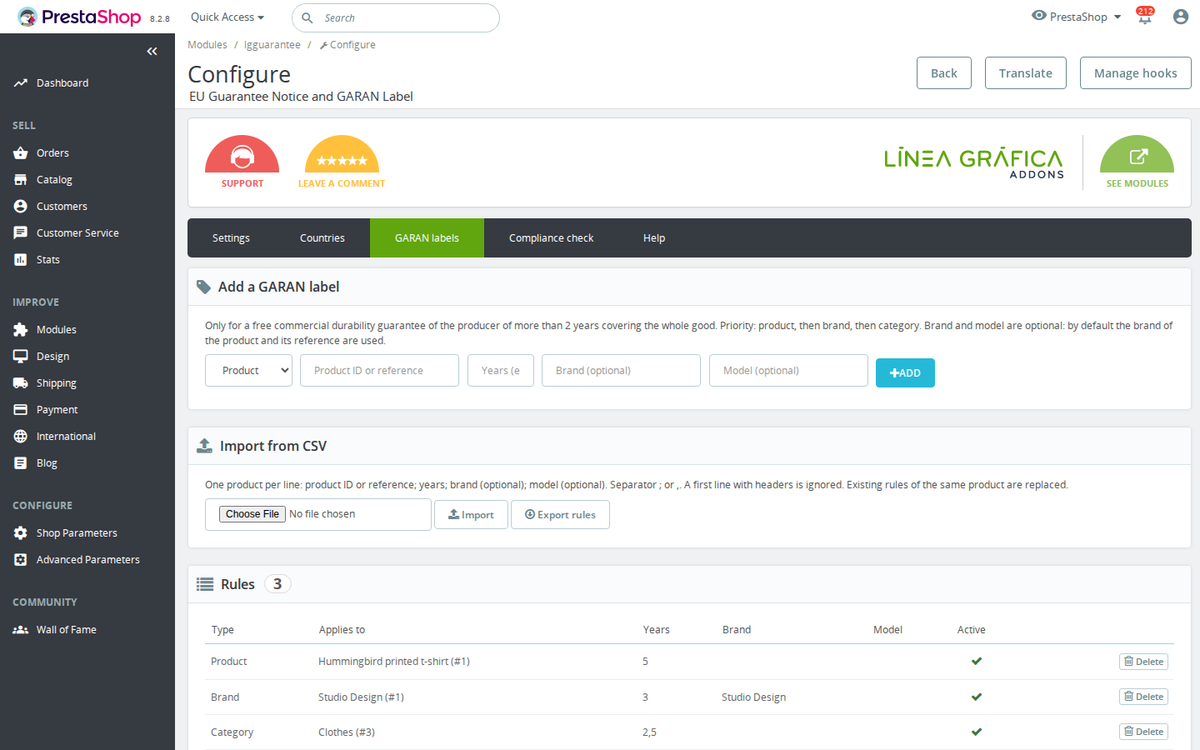Expand the Quick Access menu
The width and height of the screenshot is (1200, 750).
[x=228, y=17]
